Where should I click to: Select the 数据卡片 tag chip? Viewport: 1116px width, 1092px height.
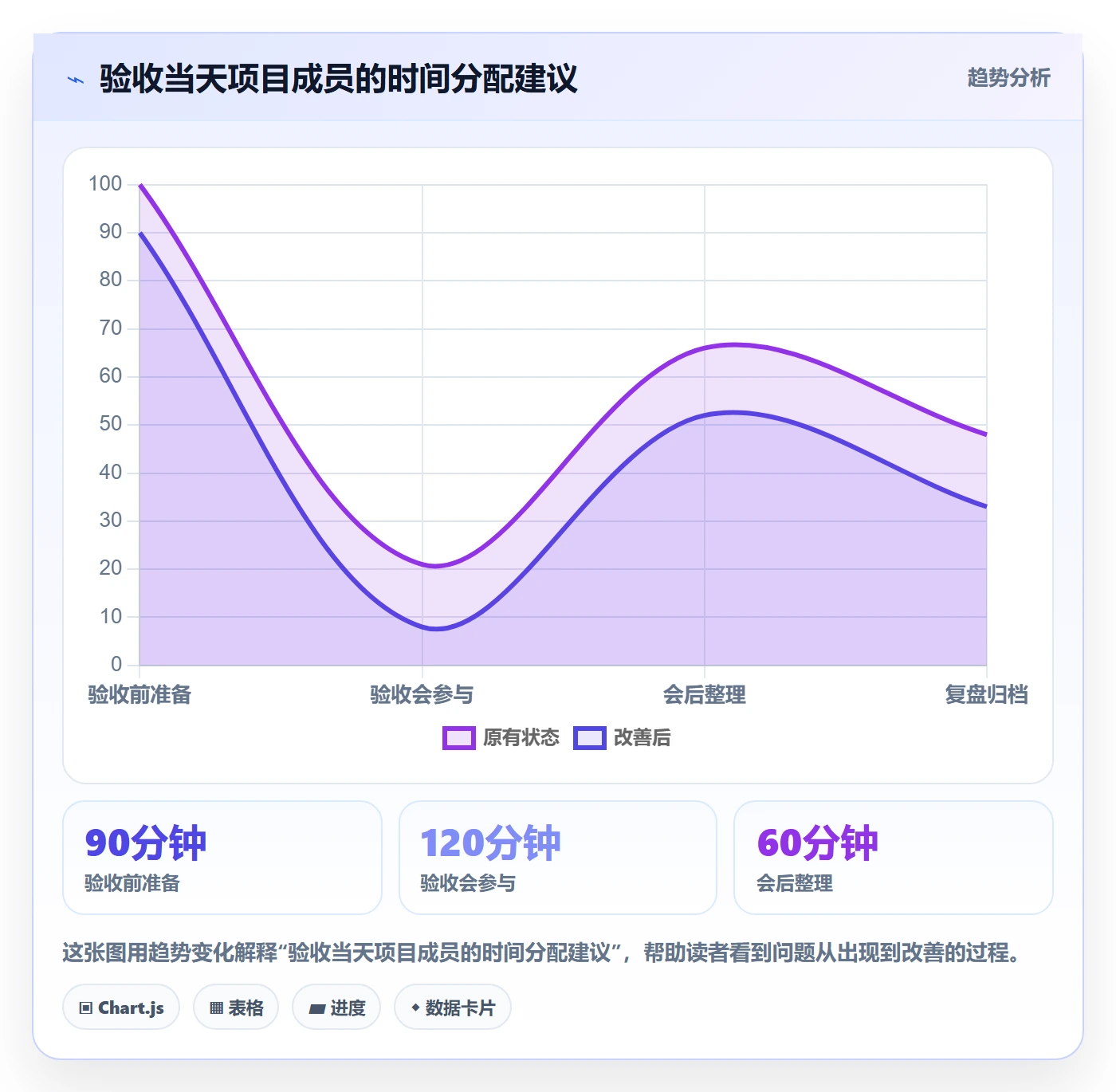coord(453,1008)
